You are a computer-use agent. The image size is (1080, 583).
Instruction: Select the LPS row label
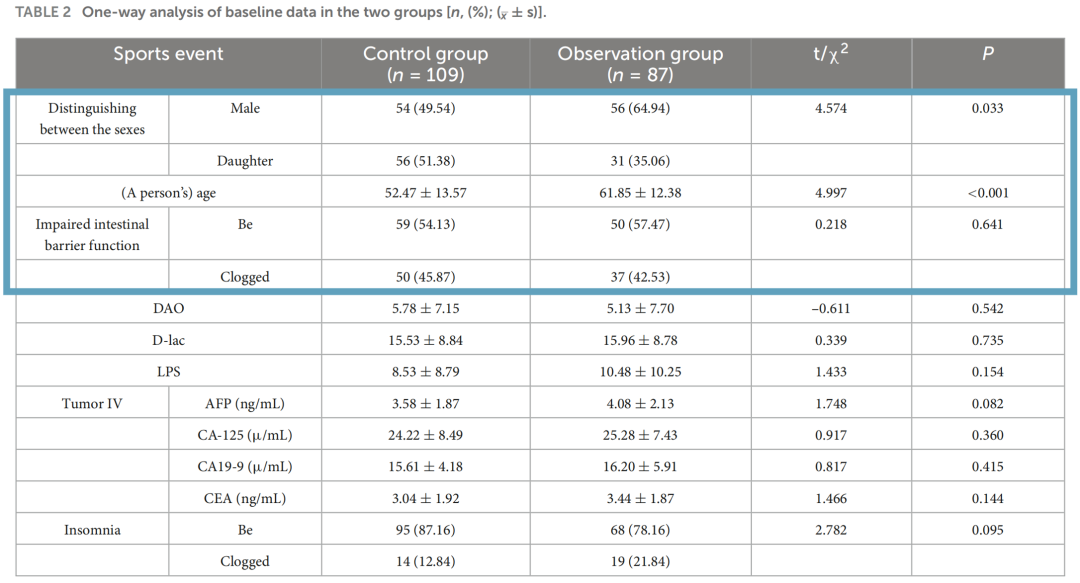tap(168, 372)
